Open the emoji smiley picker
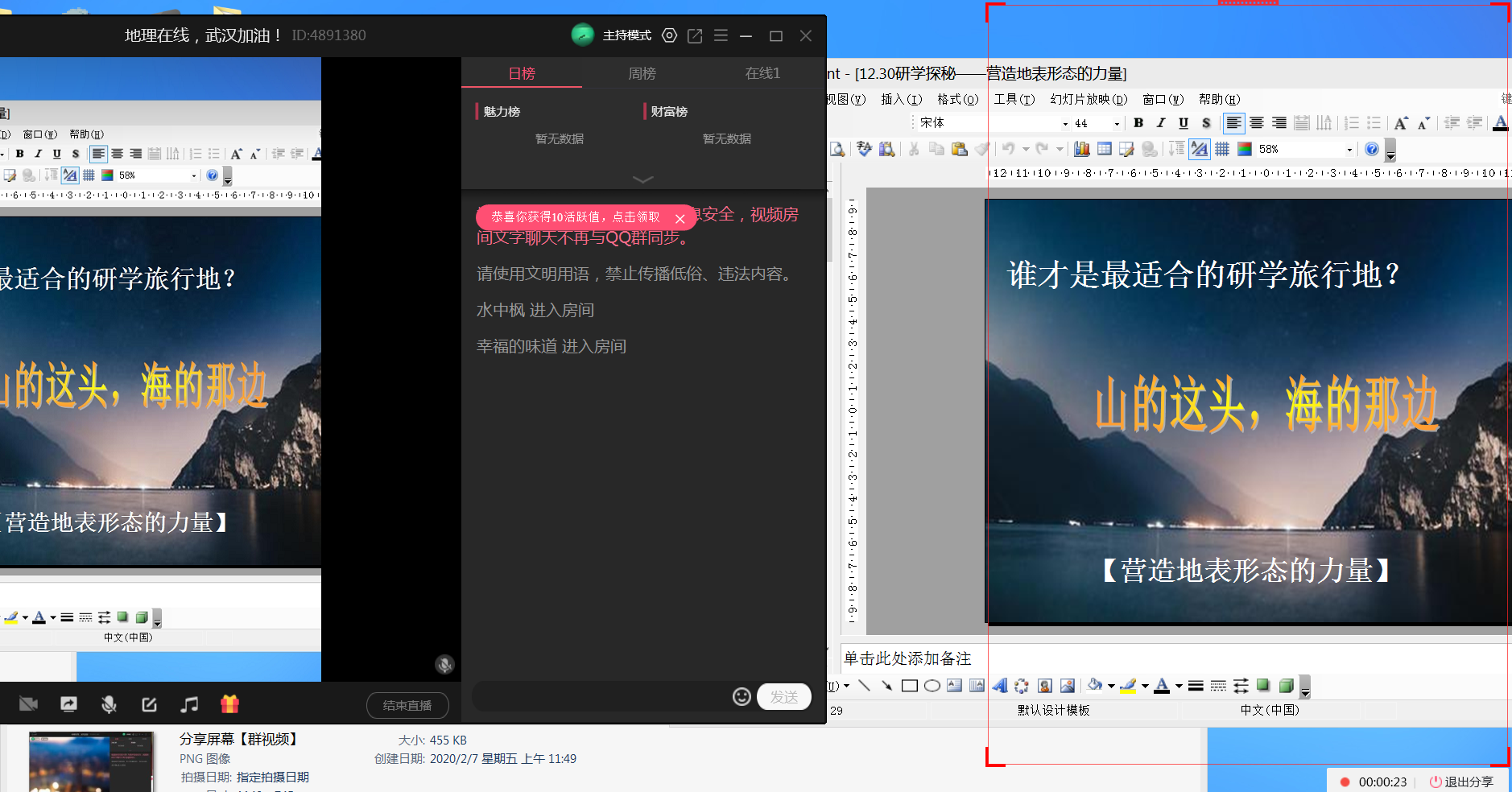 click(x=742, y=696)
